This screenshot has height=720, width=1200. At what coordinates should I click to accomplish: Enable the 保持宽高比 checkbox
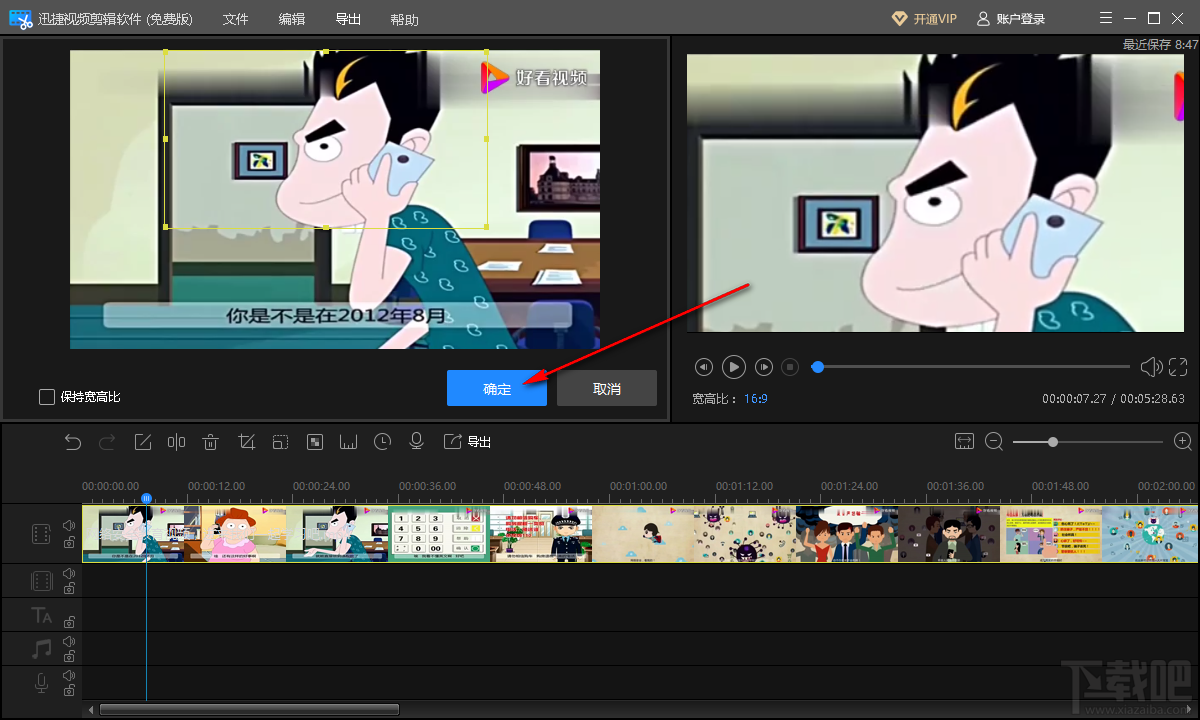(47, 397)
